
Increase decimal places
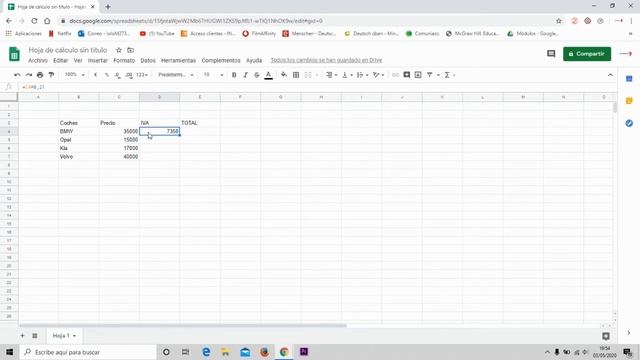[x=129, y=75]
